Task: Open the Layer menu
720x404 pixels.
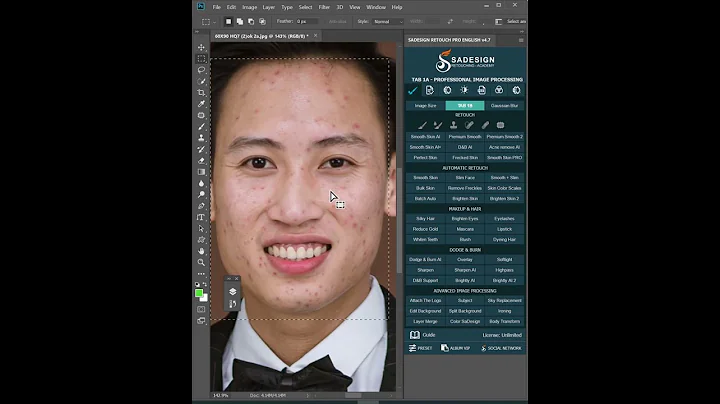Action: coord(269,7)
